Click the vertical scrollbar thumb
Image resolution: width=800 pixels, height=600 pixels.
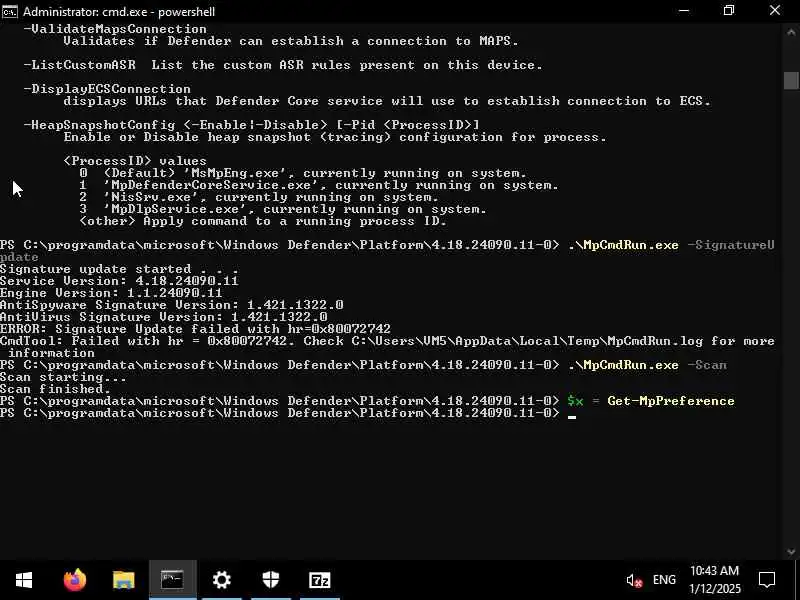tap(791, 81)
